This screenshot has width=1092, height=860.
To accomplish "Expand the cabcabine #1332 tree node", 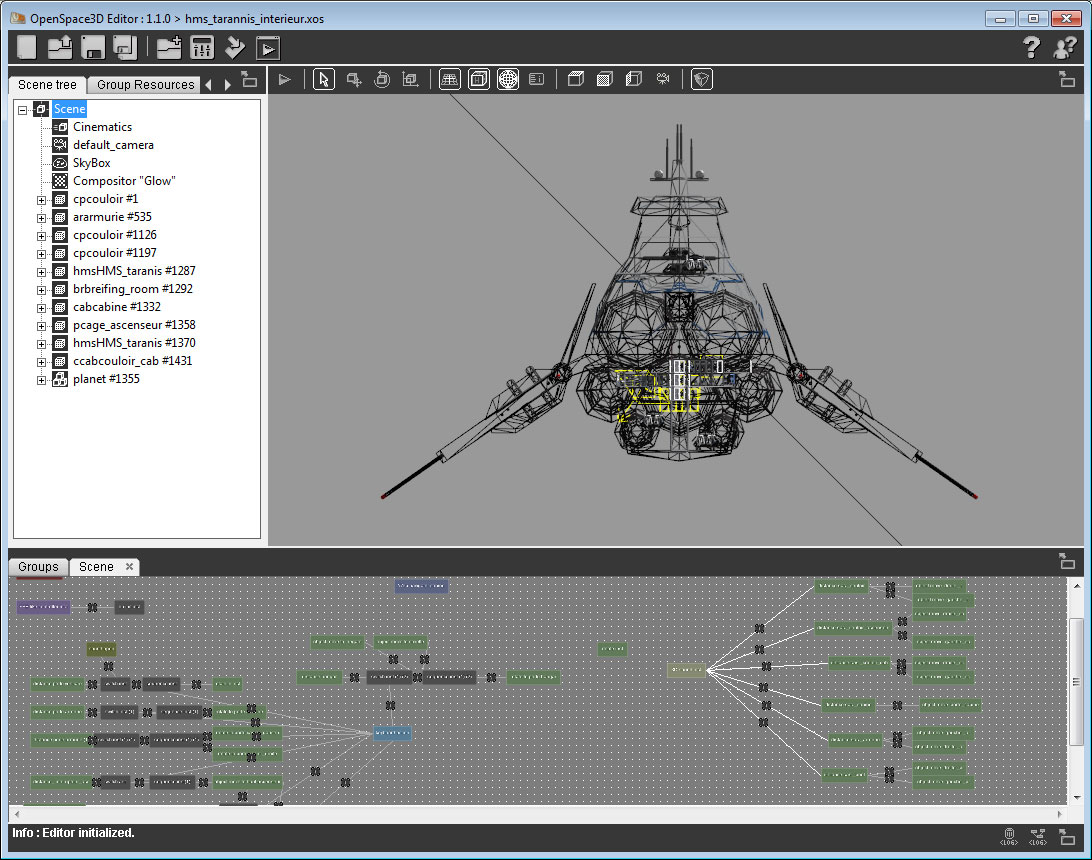I will pos(42,307).
